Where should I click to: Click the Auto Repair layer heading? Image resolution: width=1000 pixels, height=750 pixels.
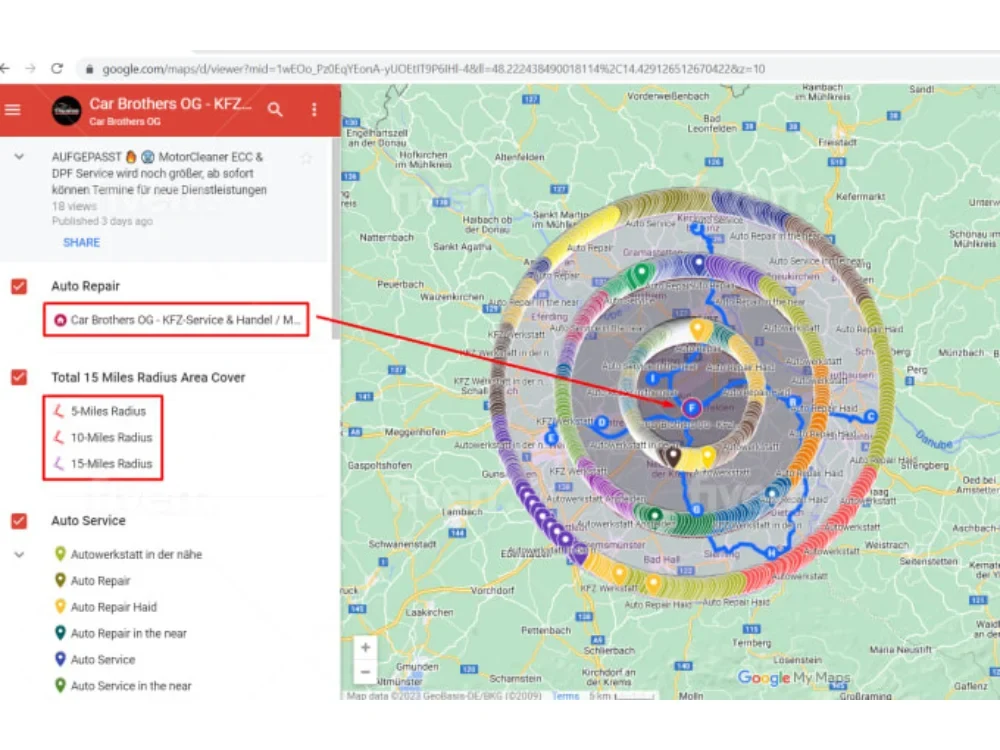85,286
